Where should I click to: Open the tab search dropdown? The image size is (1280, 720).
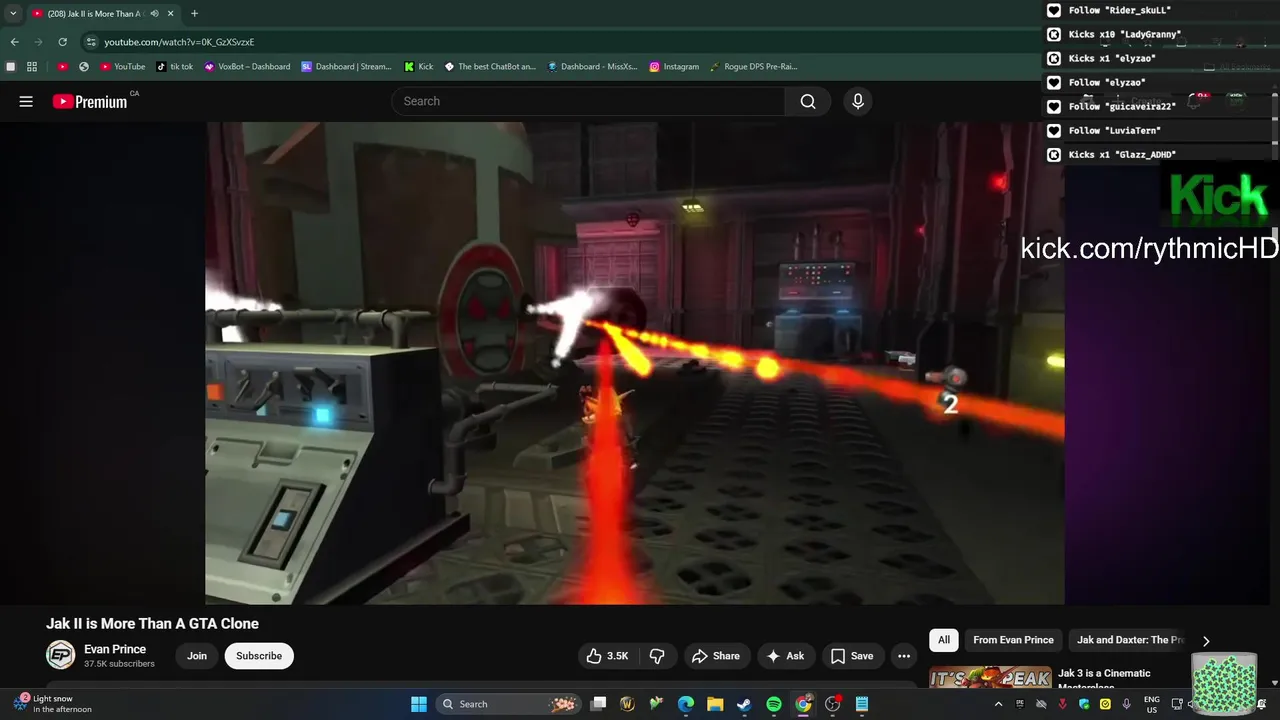pyautogui.click(x=13, y=14)
